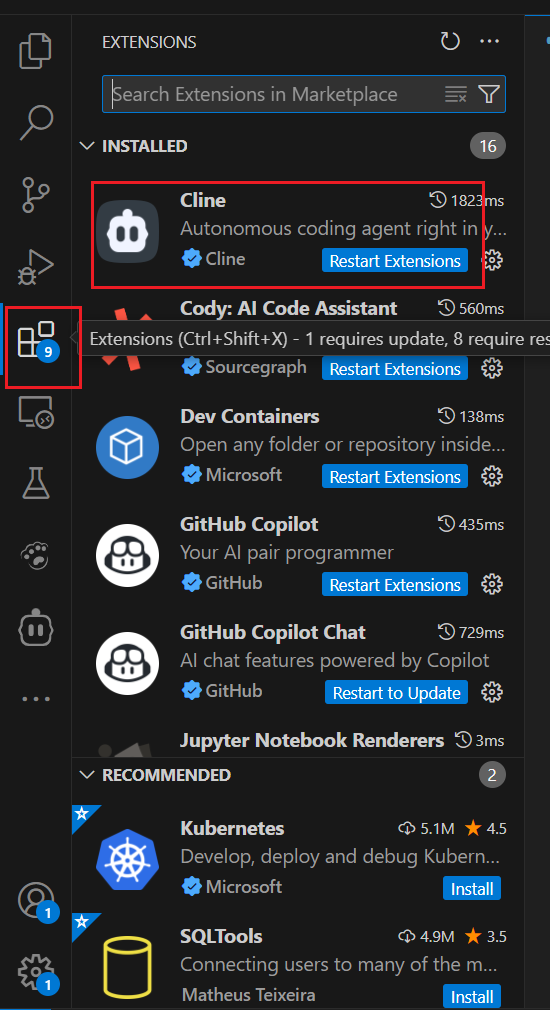550x1010 pixels.
Task: Open Source Control view icon
Action: click(x=35, y=195)
